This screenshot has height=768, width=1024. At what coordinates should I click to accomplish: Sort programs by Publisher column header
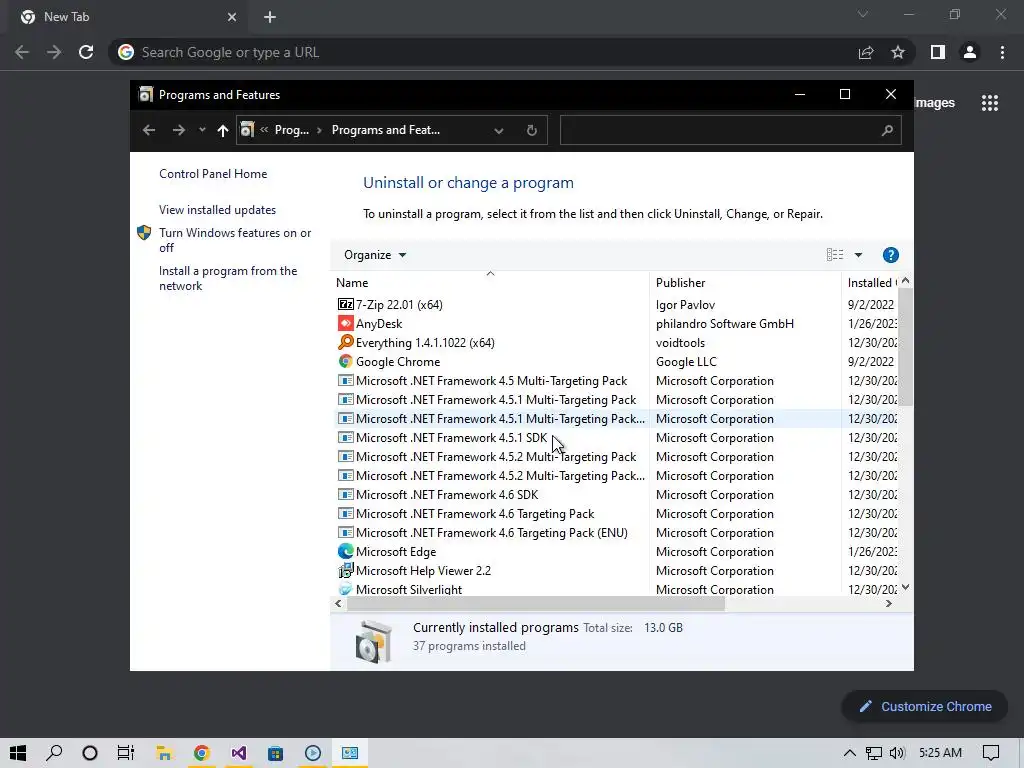pos(745,283)
